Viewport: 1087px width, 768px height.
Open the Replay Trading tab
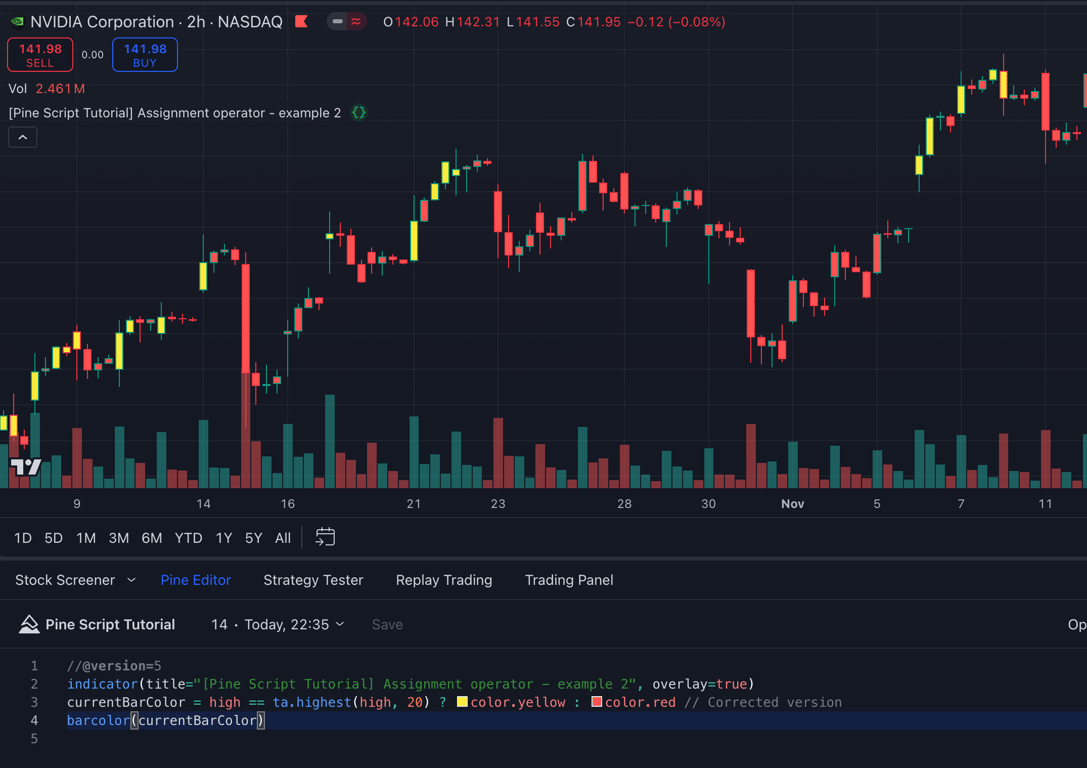[x=444, y=580]
